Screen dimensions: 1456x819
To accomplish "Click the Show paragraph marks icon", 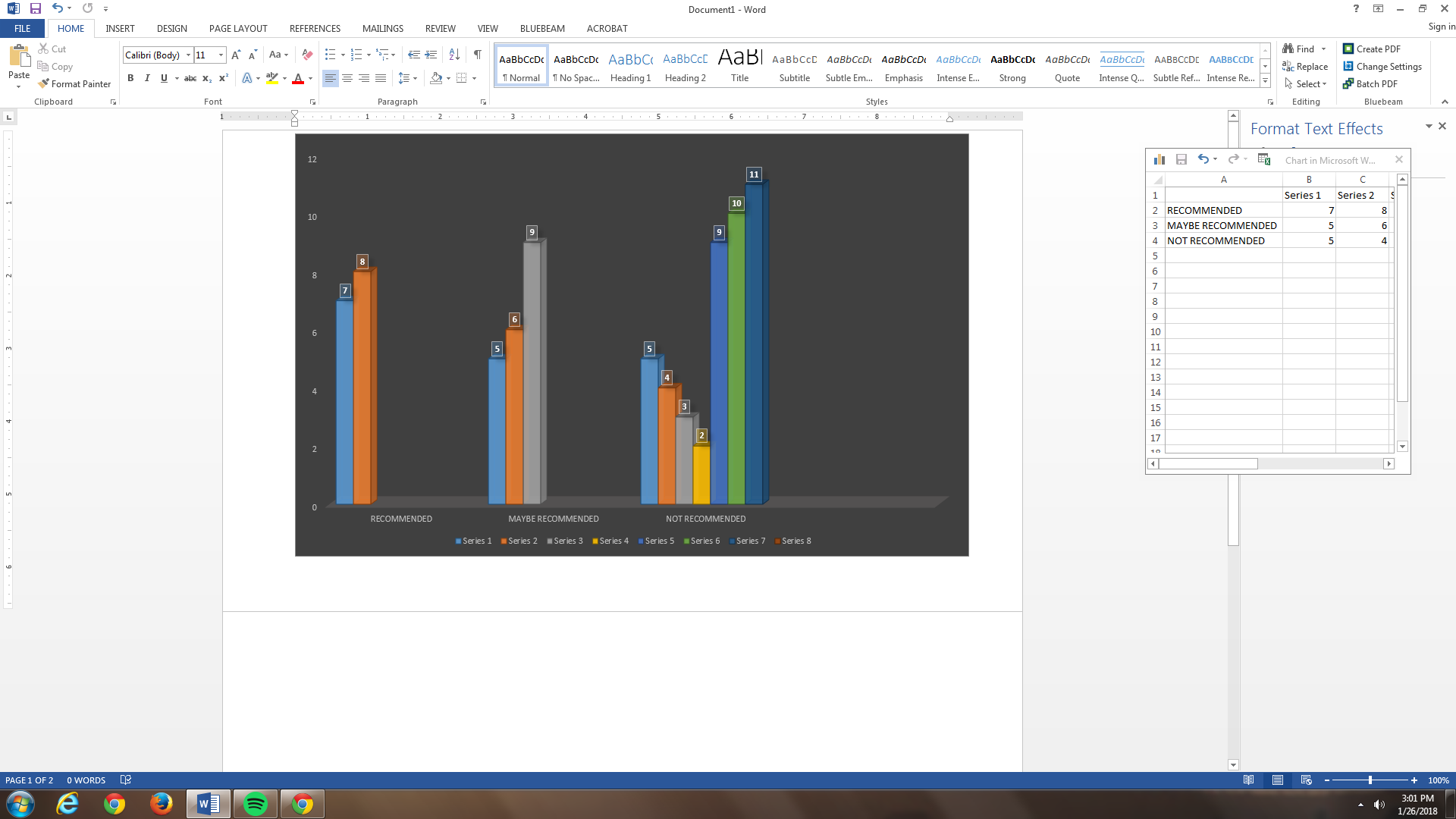I will pos(477,55).
